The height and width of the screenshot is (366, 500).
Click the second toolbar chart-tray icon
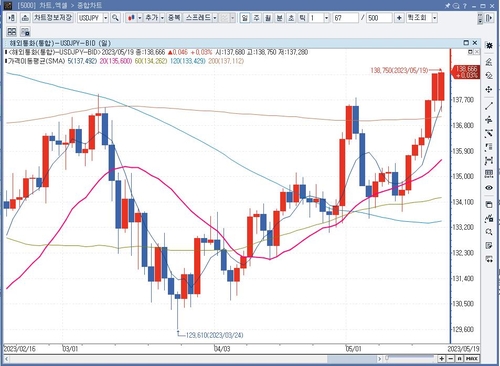[25, 18]
